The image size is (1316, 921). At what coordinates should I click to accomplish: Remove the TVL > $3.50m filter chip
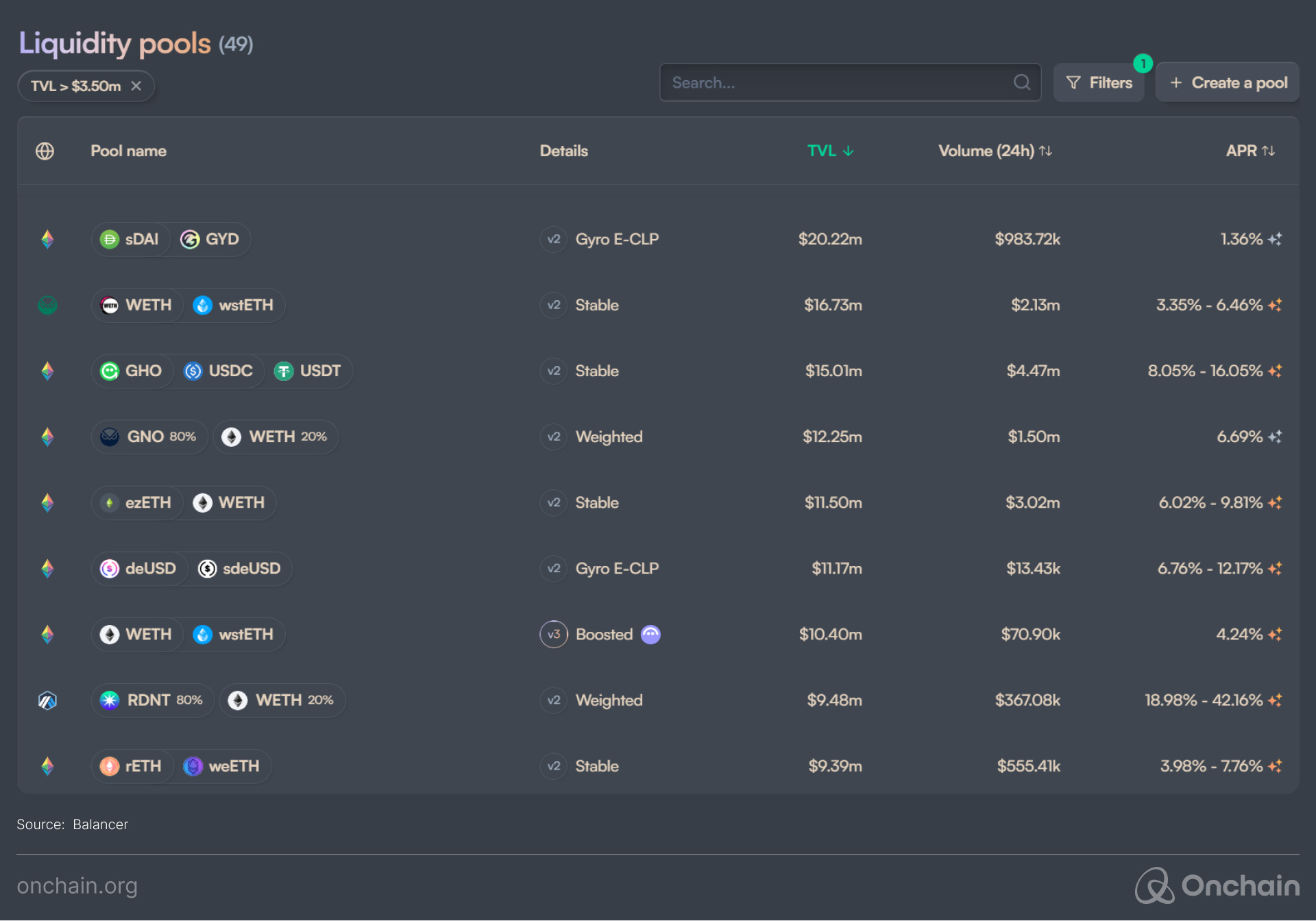[x=136, y=86]
